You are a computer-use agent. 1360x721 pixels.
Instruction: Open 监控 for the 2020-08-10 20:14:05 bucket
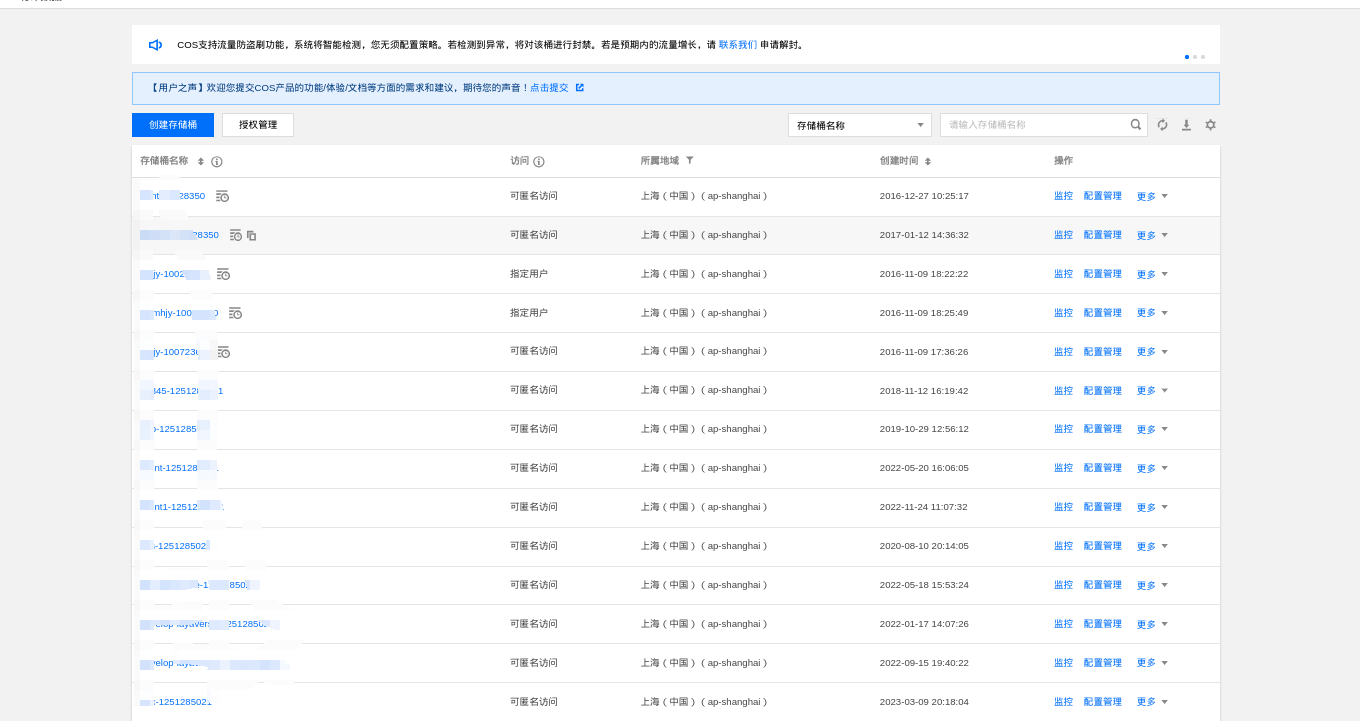1063,546
